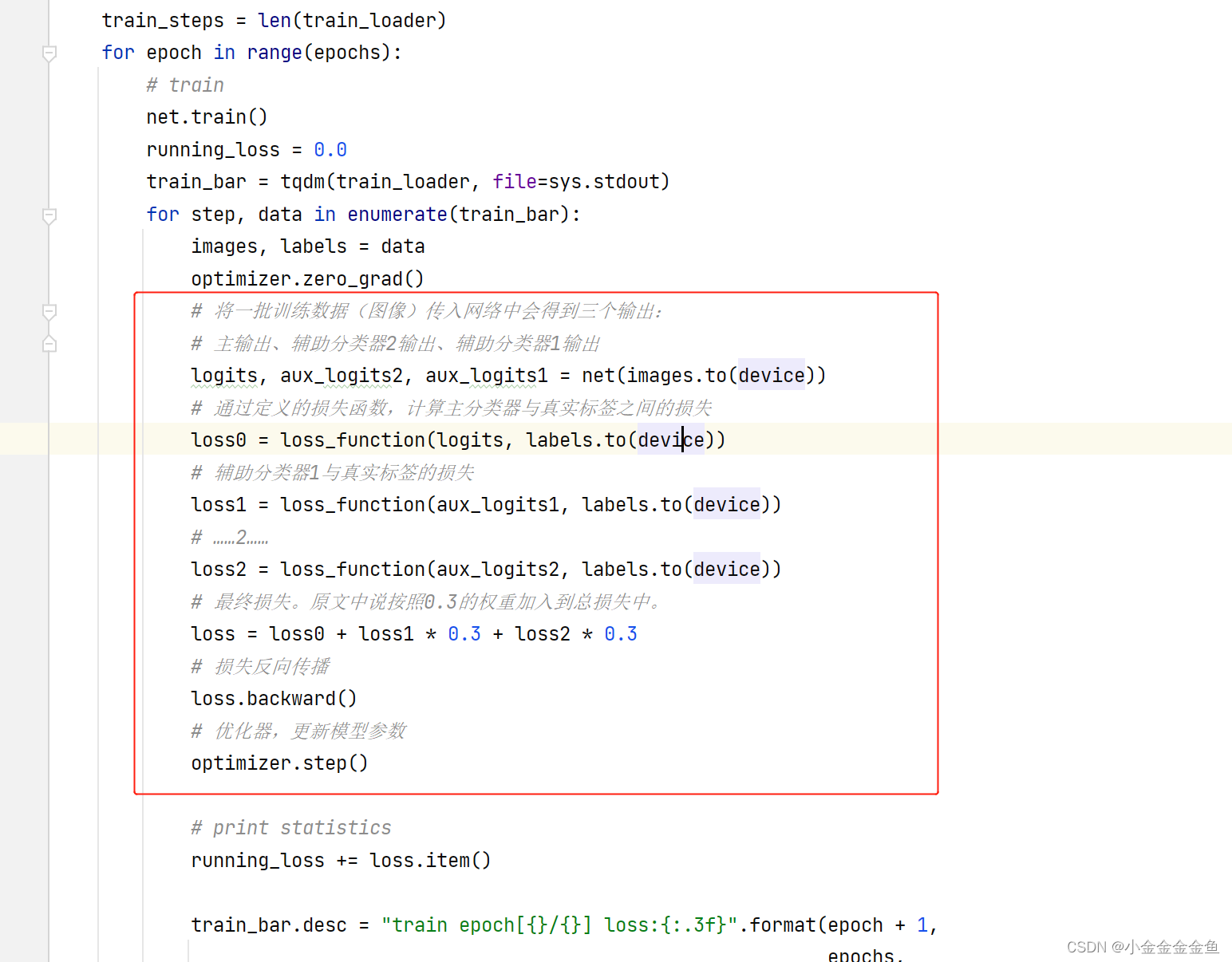Toggle fold end marker beside second comment line
Screen dimensions: 1232x962
(49, 344)
